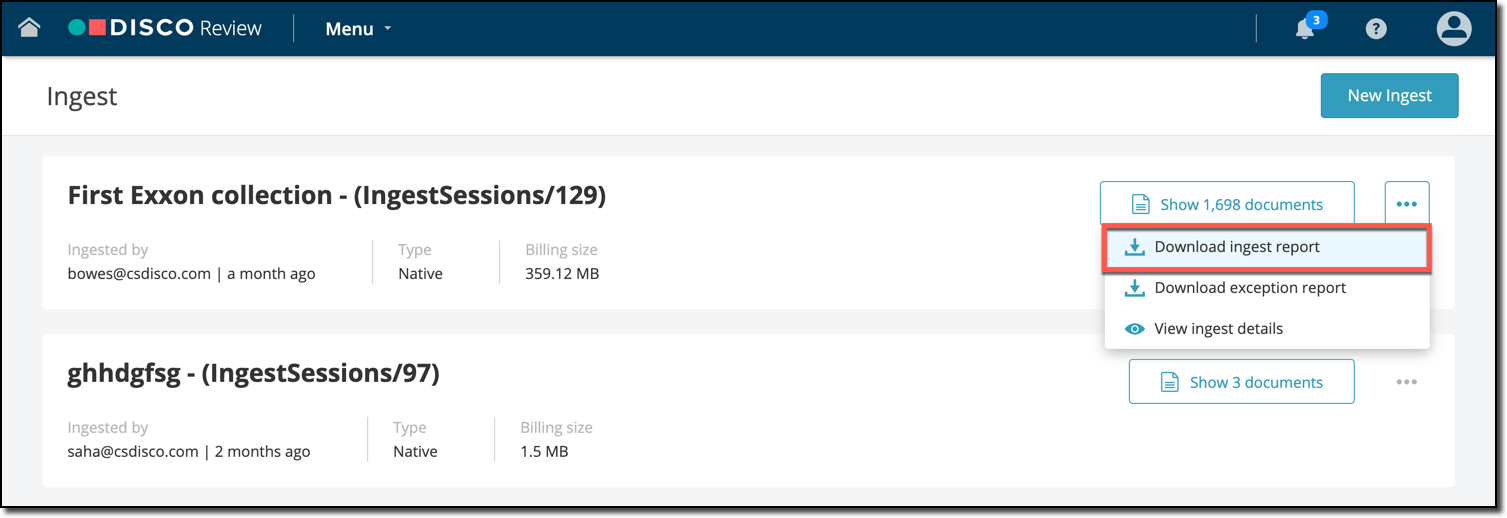Collapse First Exxon collection three-dot menu
This screenshot has width=1507, height=518.
(x=1407, y=204)
